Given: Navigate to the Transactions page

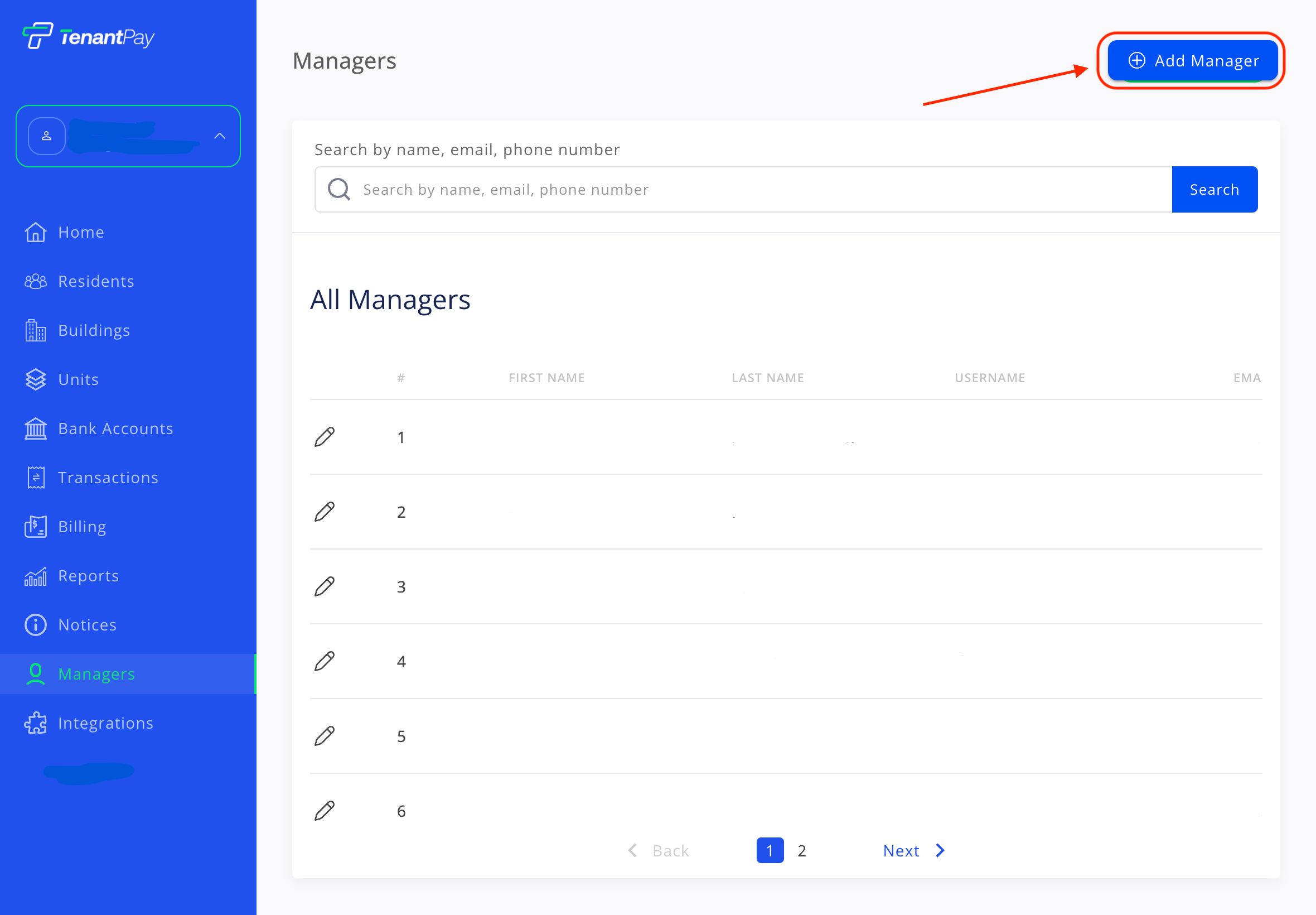Looking at the screenshot, I should click(108, 478).
